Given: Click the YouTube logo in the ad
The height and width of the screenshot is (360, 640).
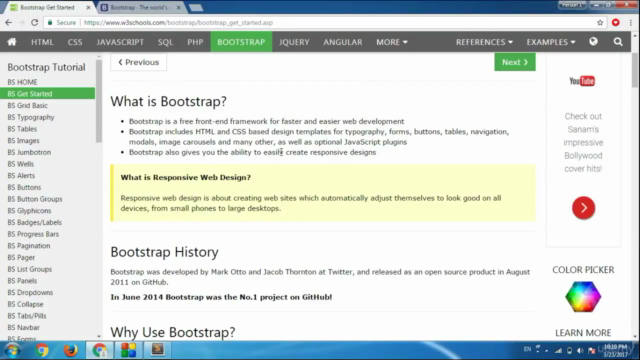Looking at the screenshot, I should [x=582, y=81].
